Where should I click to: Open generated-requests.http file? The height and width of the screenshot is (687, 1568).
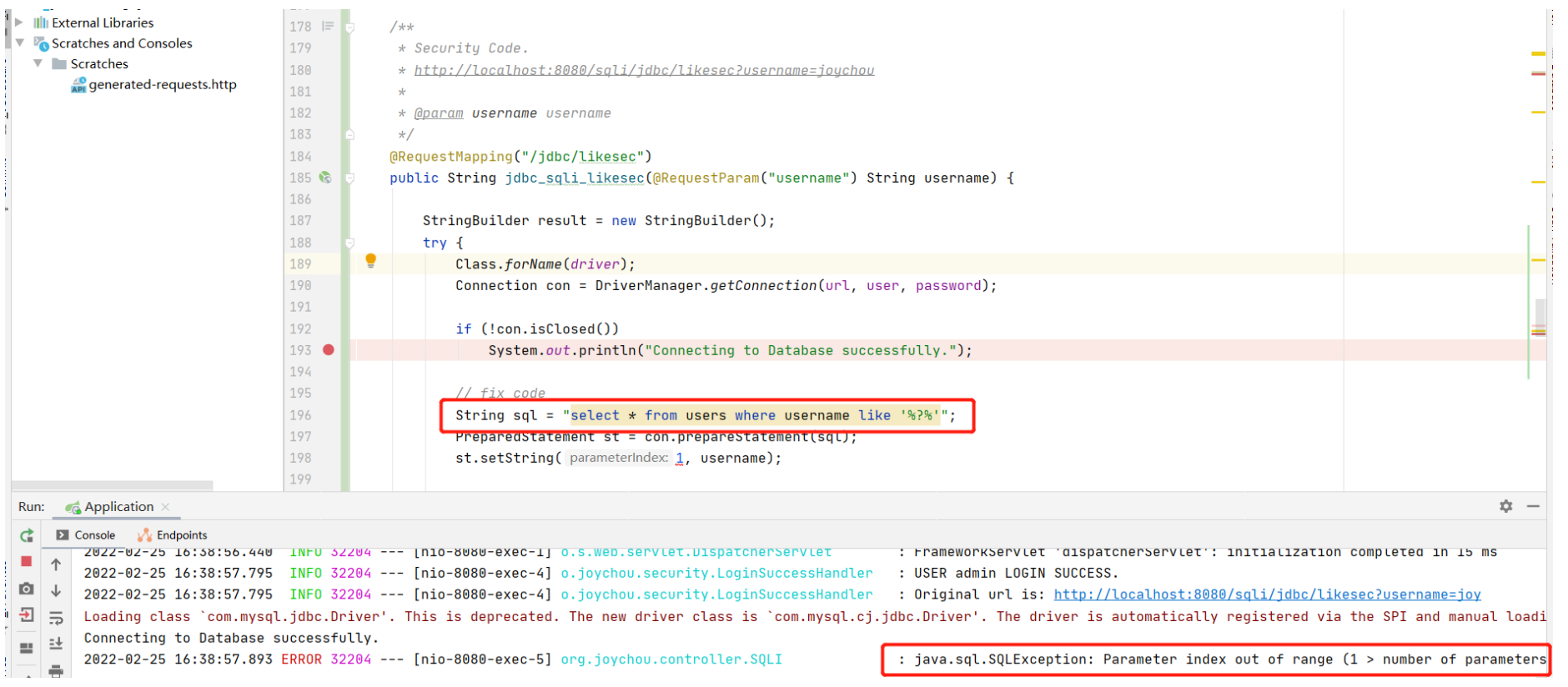click(162, 84)
